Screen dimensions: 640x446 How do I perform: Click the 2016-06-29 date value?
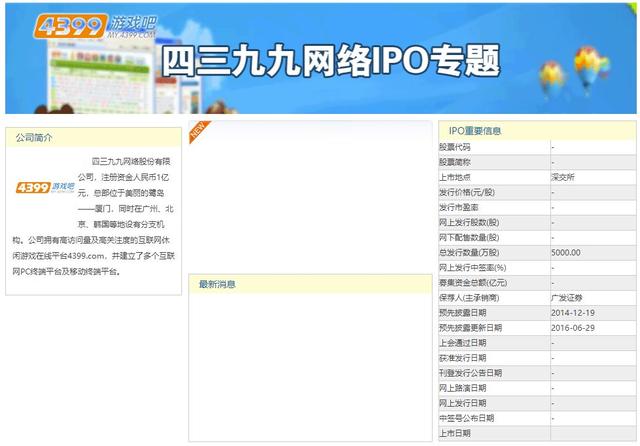(x=573, y=328)
